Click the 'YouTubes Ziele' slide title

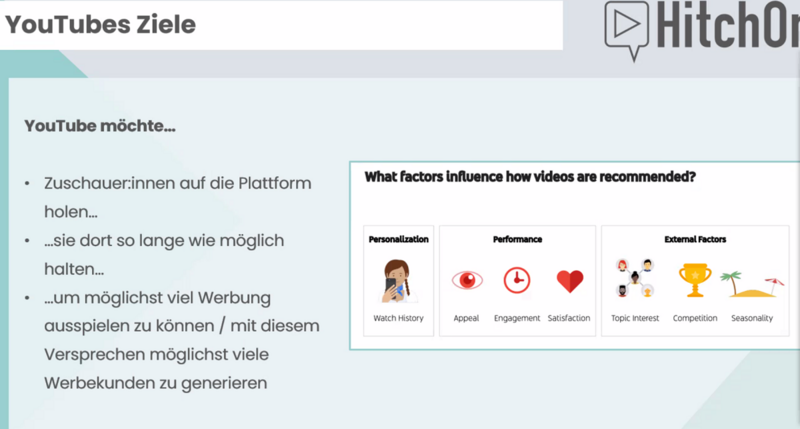[101, 24]
